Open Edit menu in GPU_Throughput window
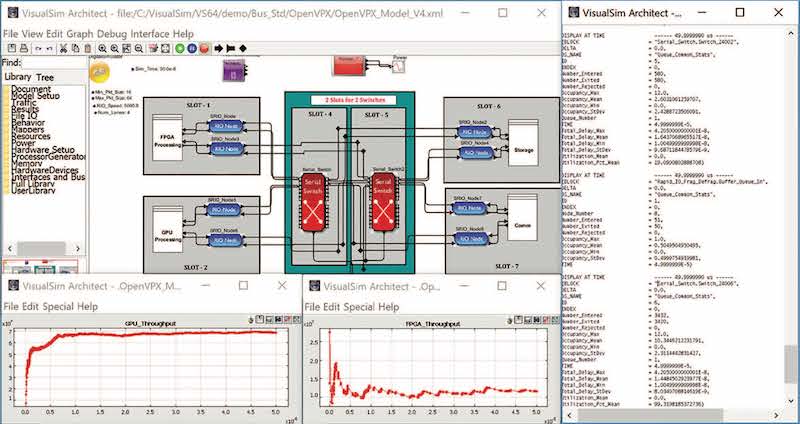 pos(31,307)
